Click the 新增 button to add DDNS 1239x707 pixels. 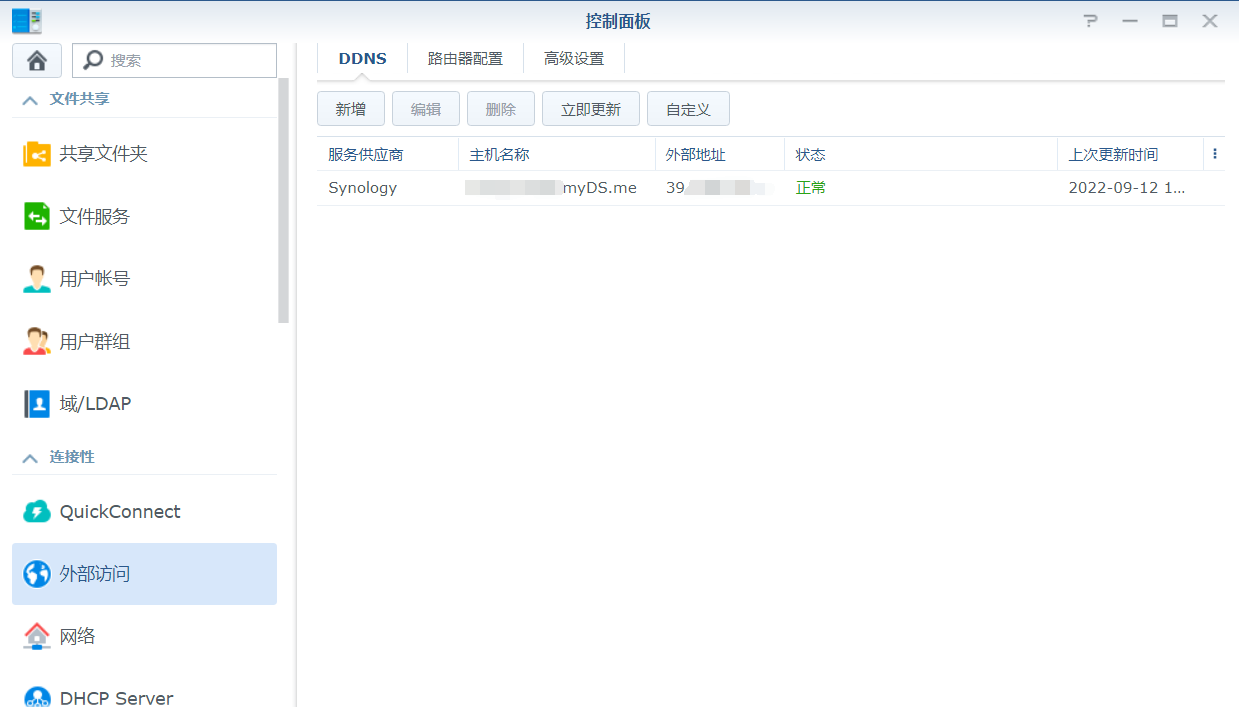click(x=351, y=108)
